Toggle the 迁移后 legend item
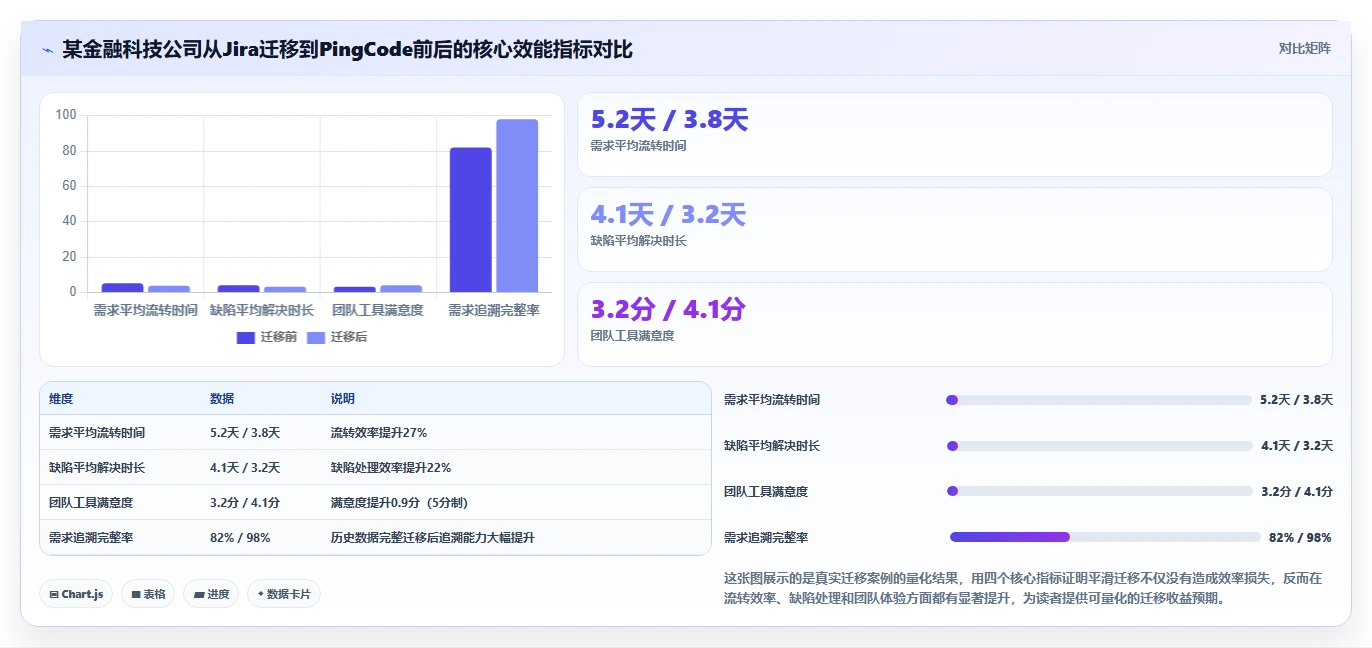This screenshot has height=648, width=1372. coord(337,337)
